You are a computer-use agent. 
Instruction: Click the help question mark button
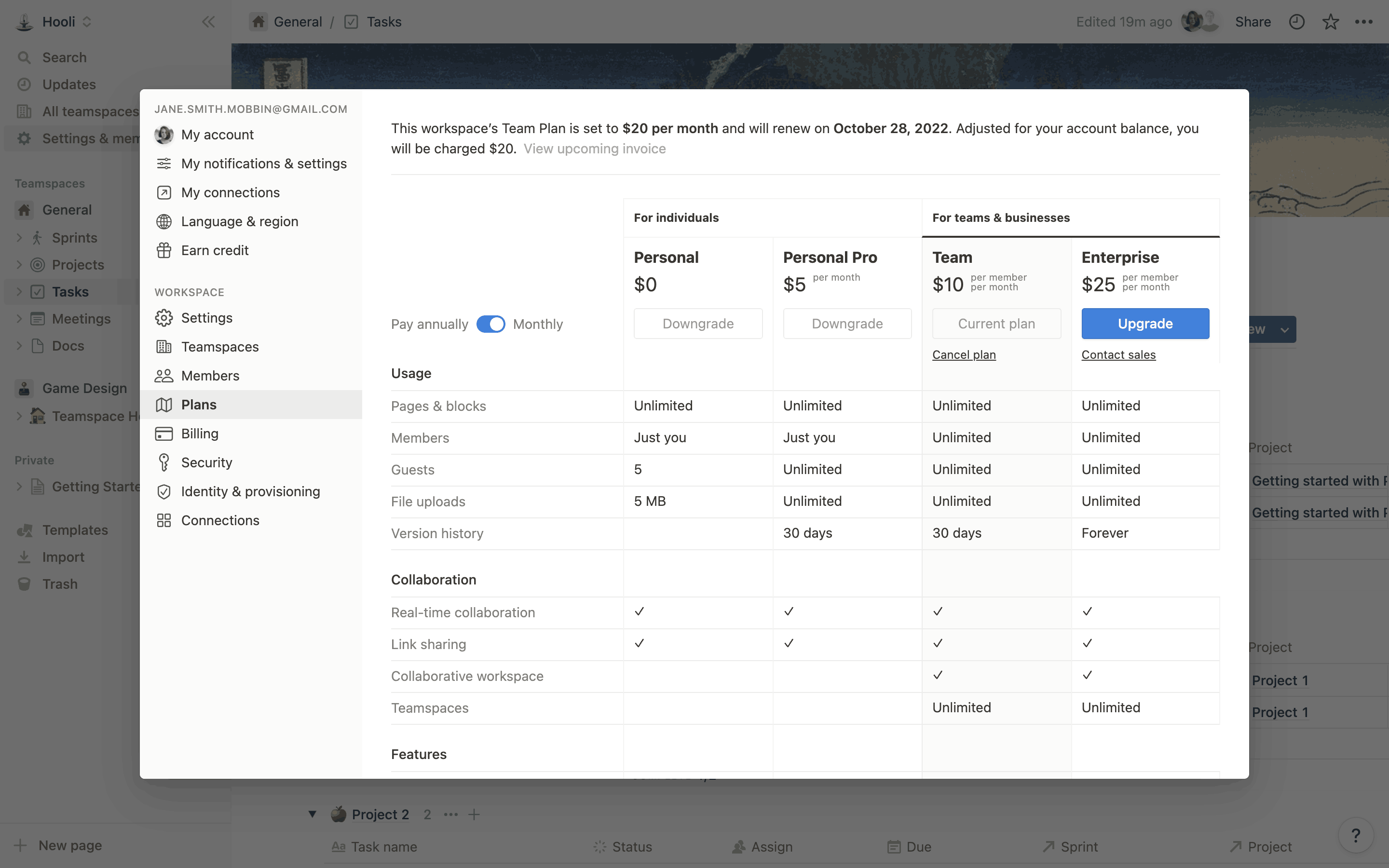[x=1355, y=835]
